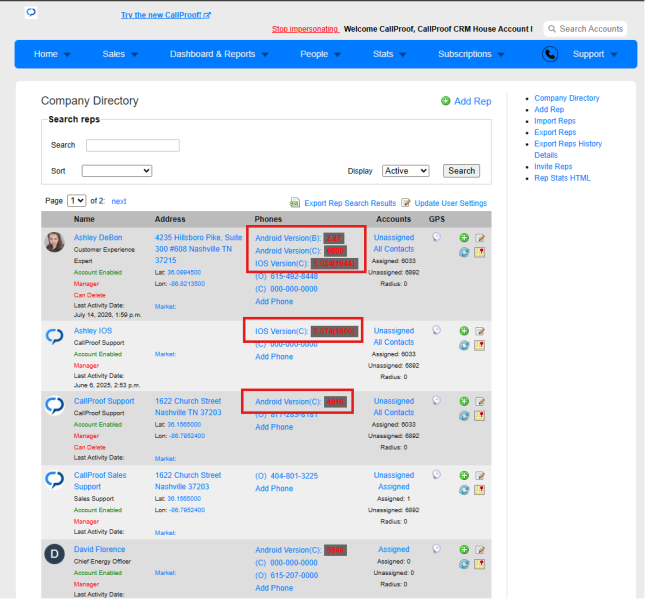Click the spreadsheet icon for Export Rep Search Results
The image size is (645, 599).
click(295, 202)
